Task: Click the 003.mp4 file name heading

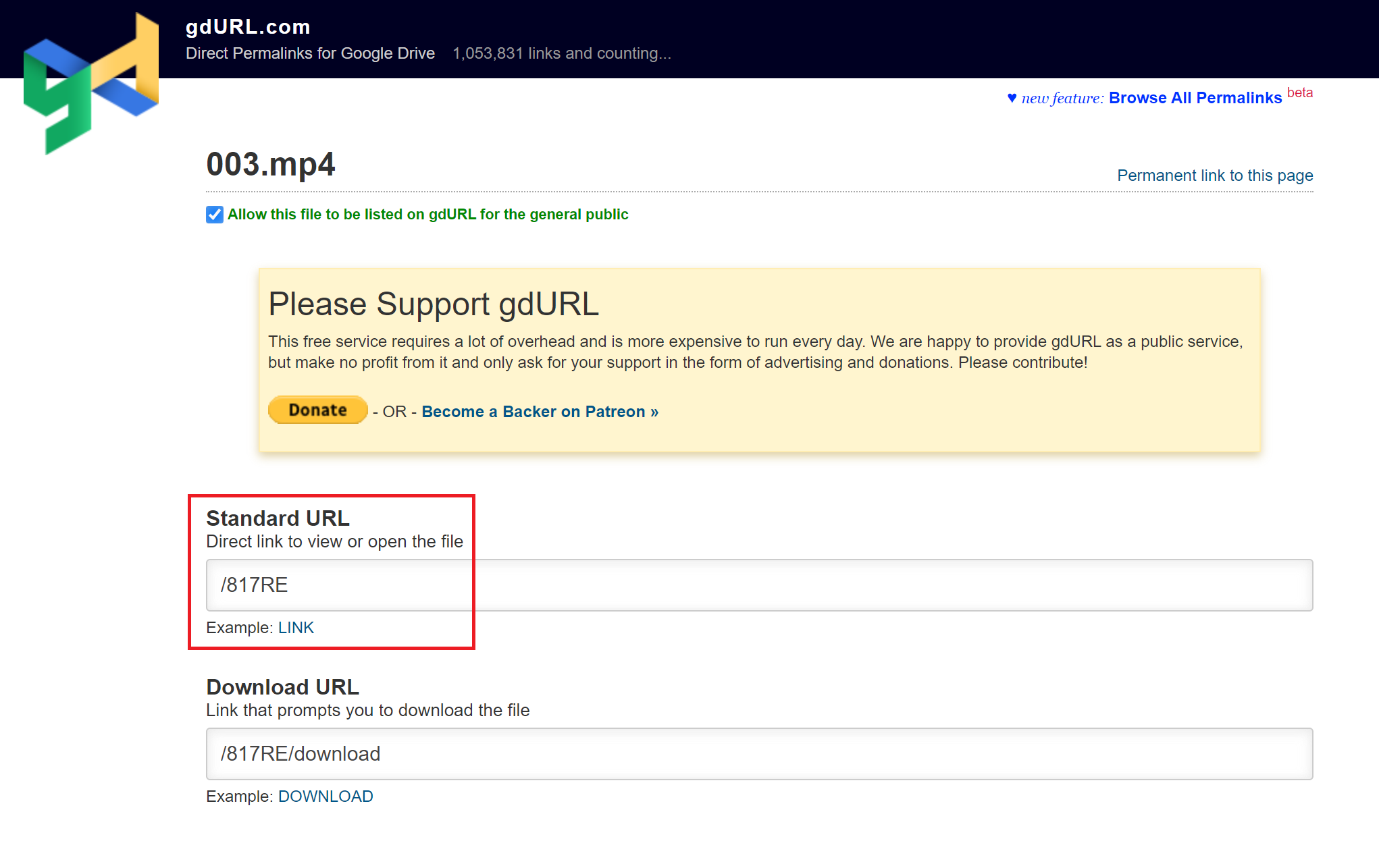Action: coord(270,165)
